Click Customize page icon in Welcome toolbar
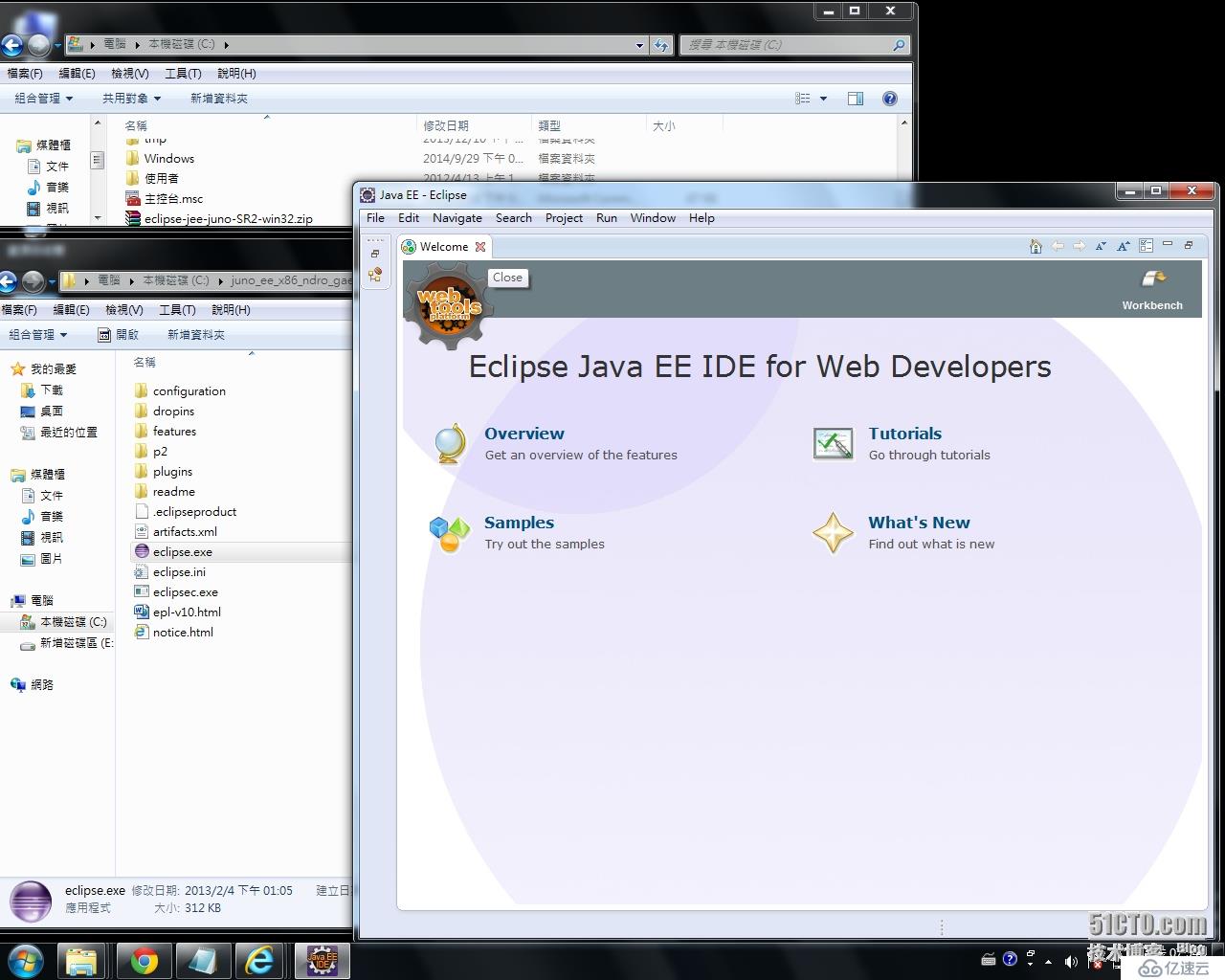Viewport: 1225px width, 980px height. [1147, 247]
